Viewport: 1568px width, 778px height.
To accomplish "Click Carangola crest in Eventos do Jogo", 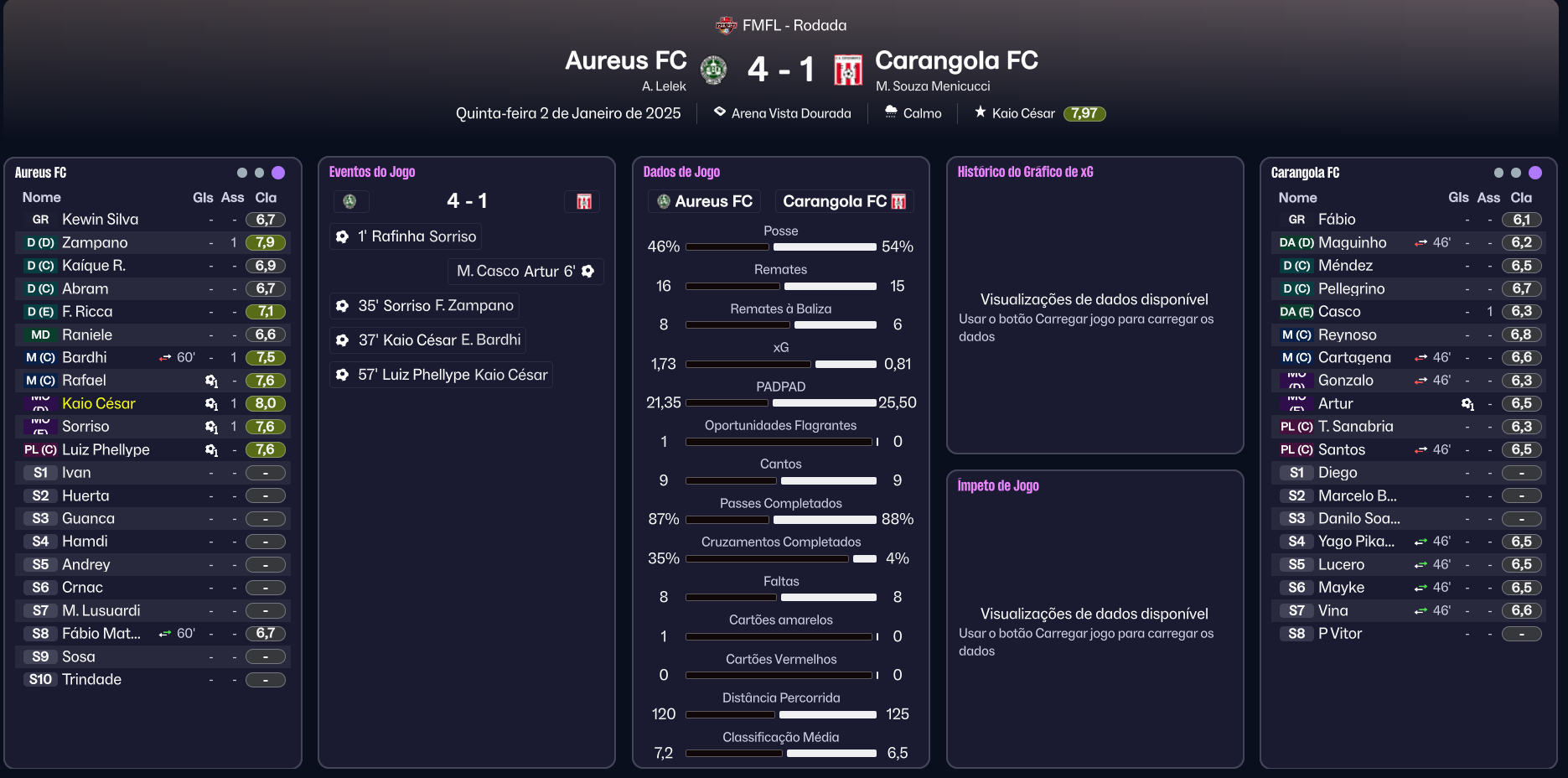I will click(x=584, y=201).
